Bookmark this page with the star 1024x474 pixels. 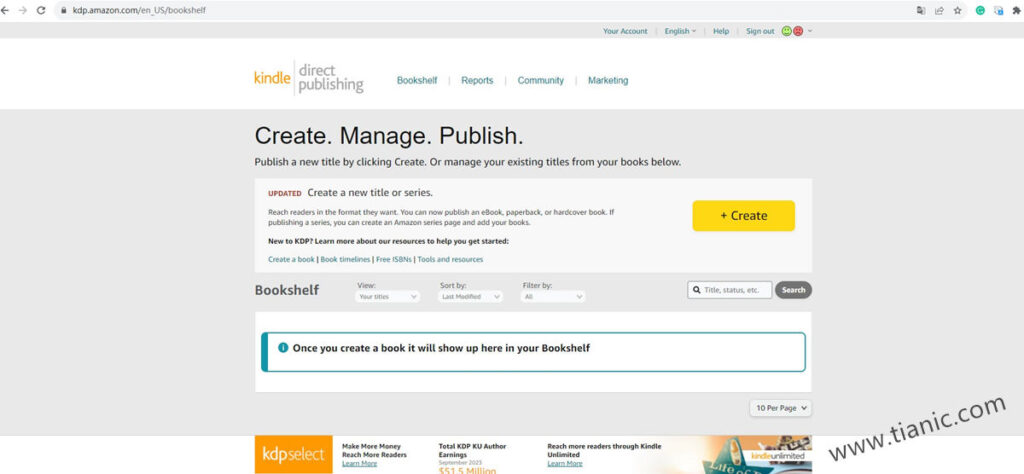pos(957,10)
